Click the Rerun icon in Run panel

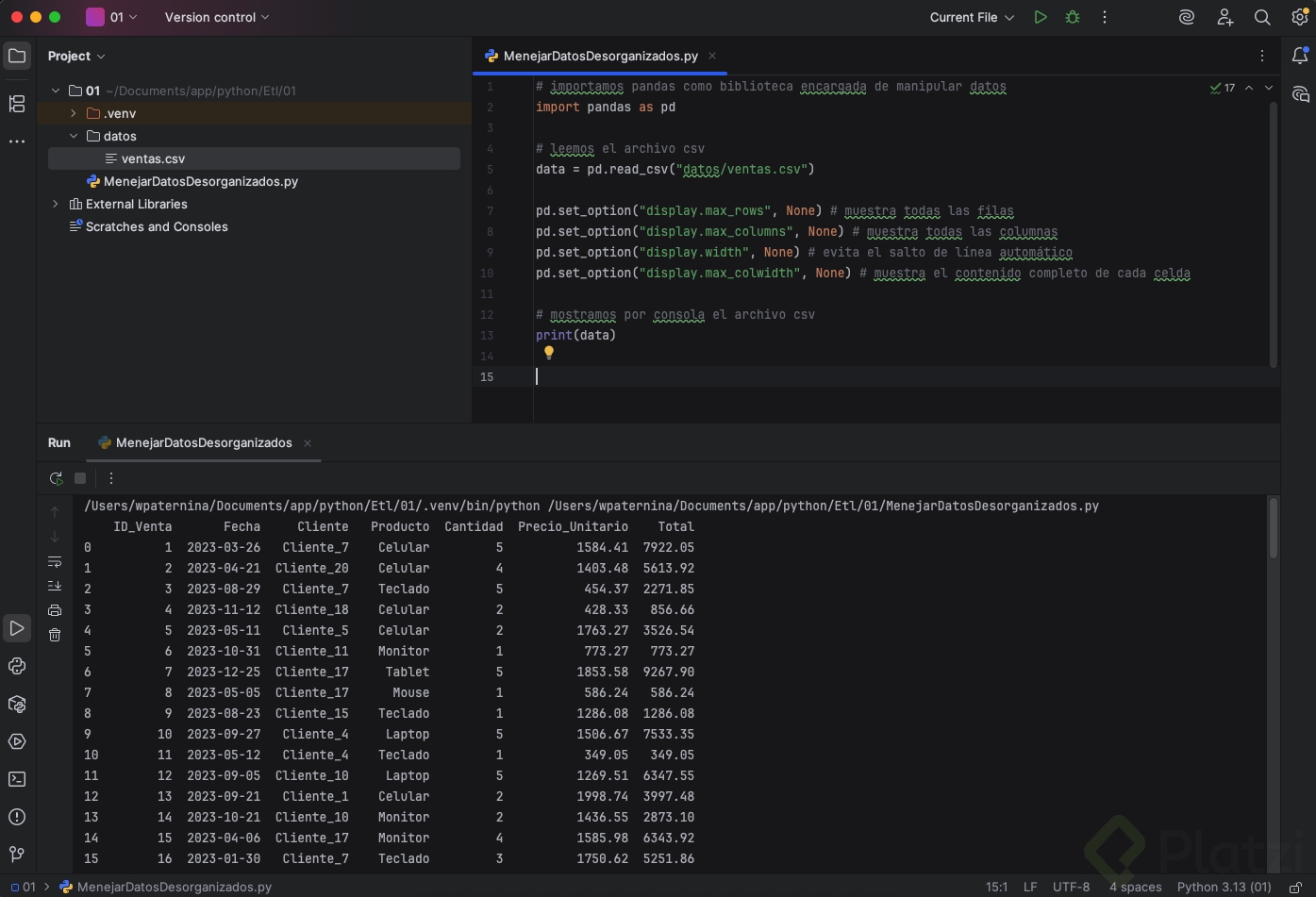tap(56, 478)
